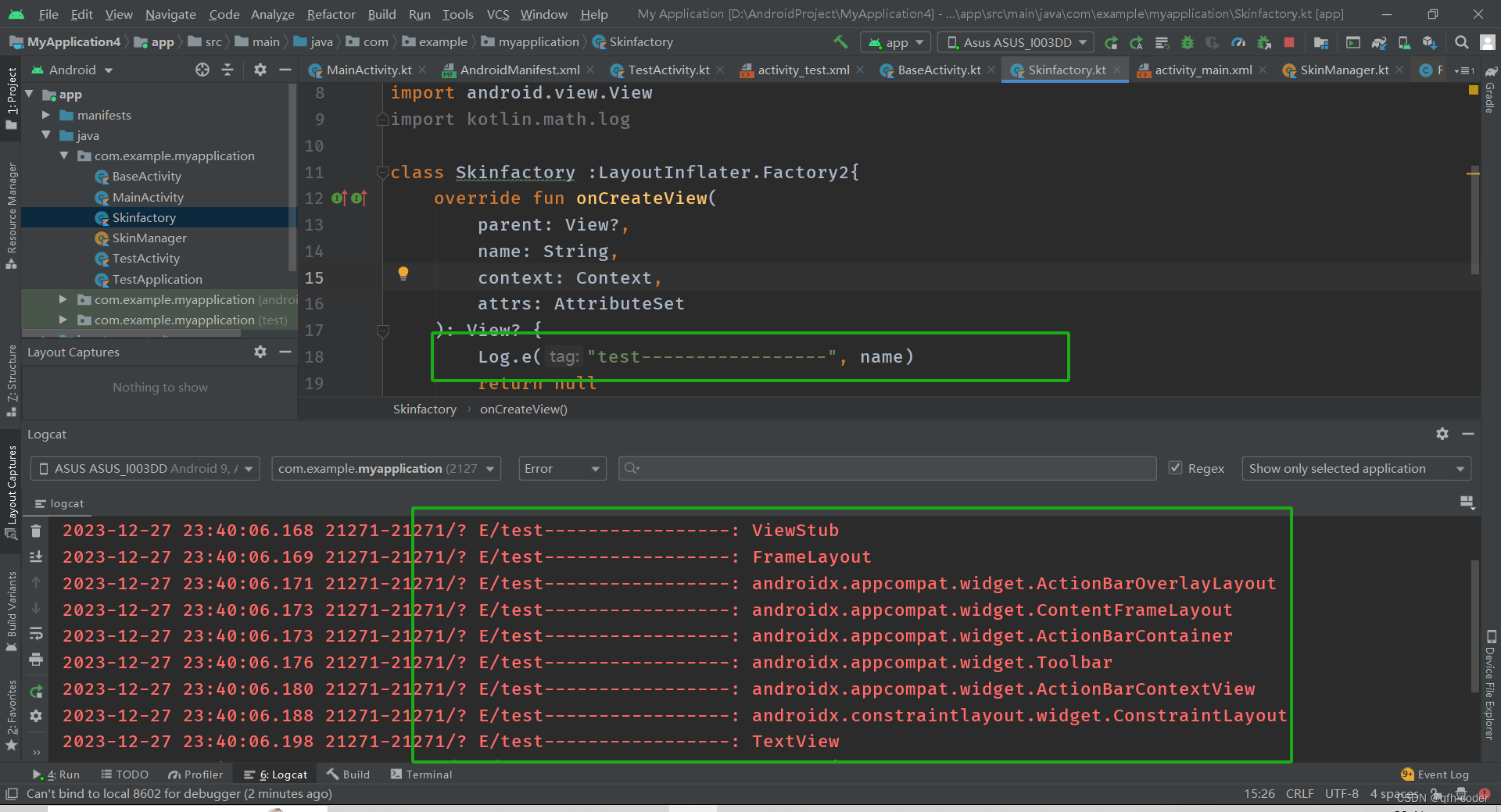Open the app run configuration dropdown
This screenshot has height=812, width=1501.
click(896, 42)
